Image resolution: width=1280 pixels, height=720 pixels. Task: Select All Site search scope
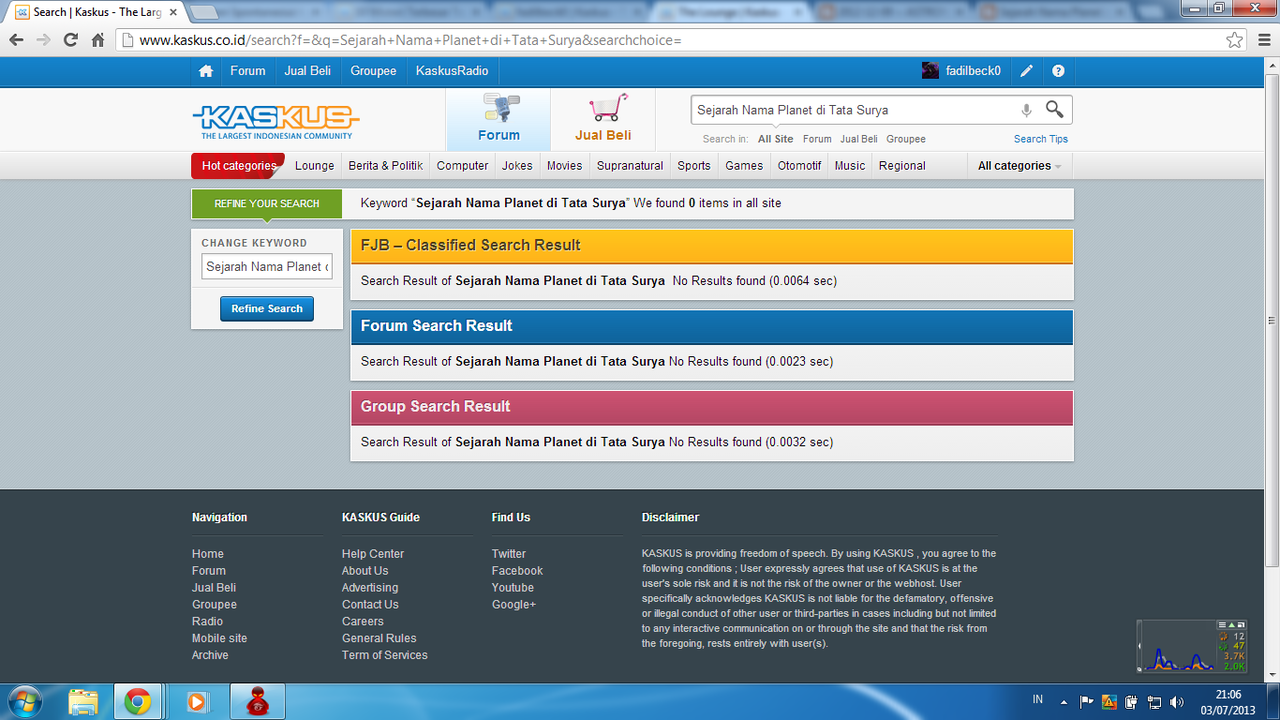775,139
